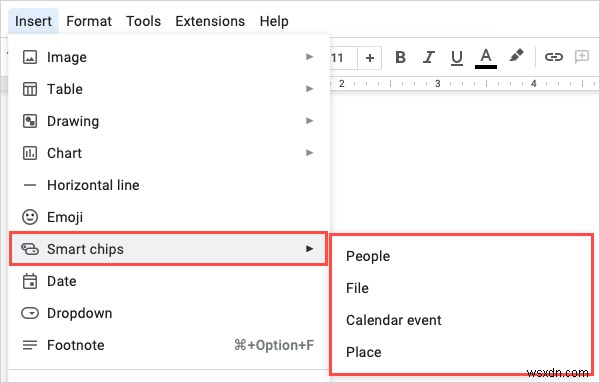Click the Date calendar icon
The width and height of the screenshot is (600, 383).
[x=30, y=281]
